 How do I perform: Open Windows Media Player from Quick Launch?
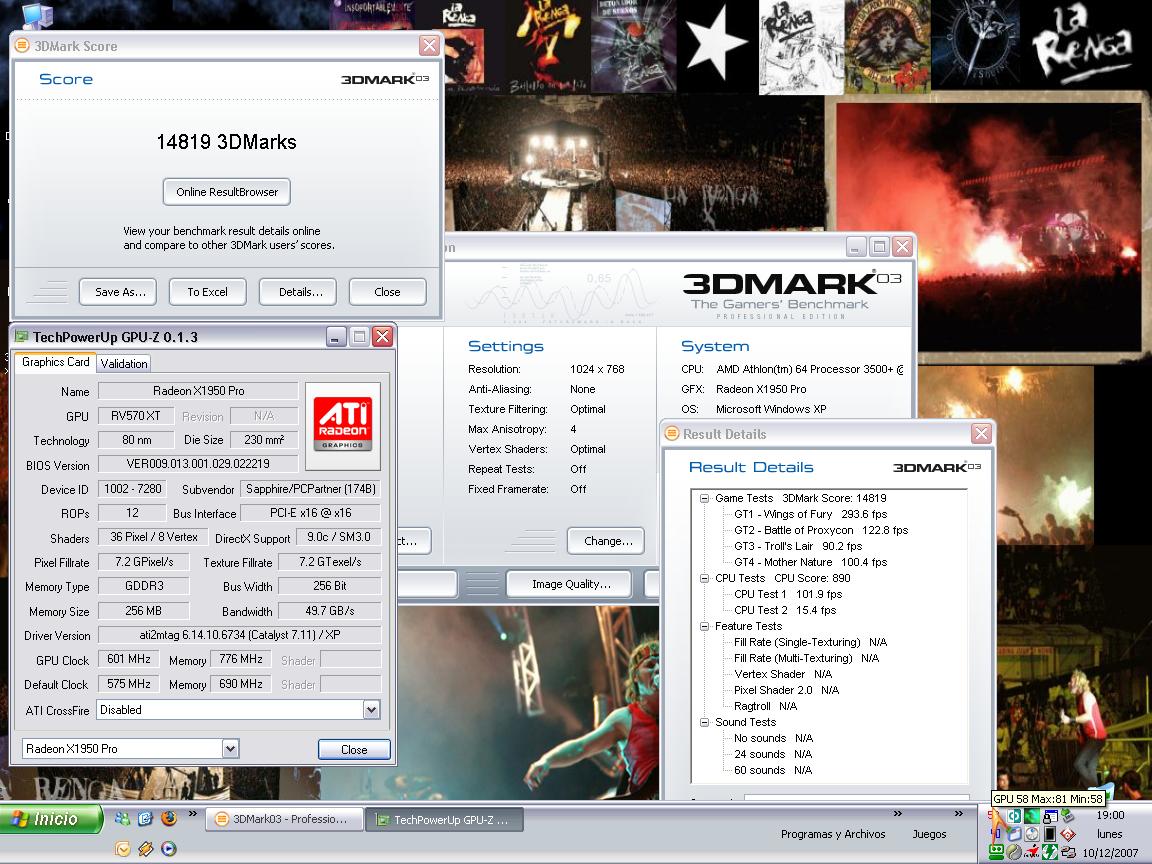point(169,849)
